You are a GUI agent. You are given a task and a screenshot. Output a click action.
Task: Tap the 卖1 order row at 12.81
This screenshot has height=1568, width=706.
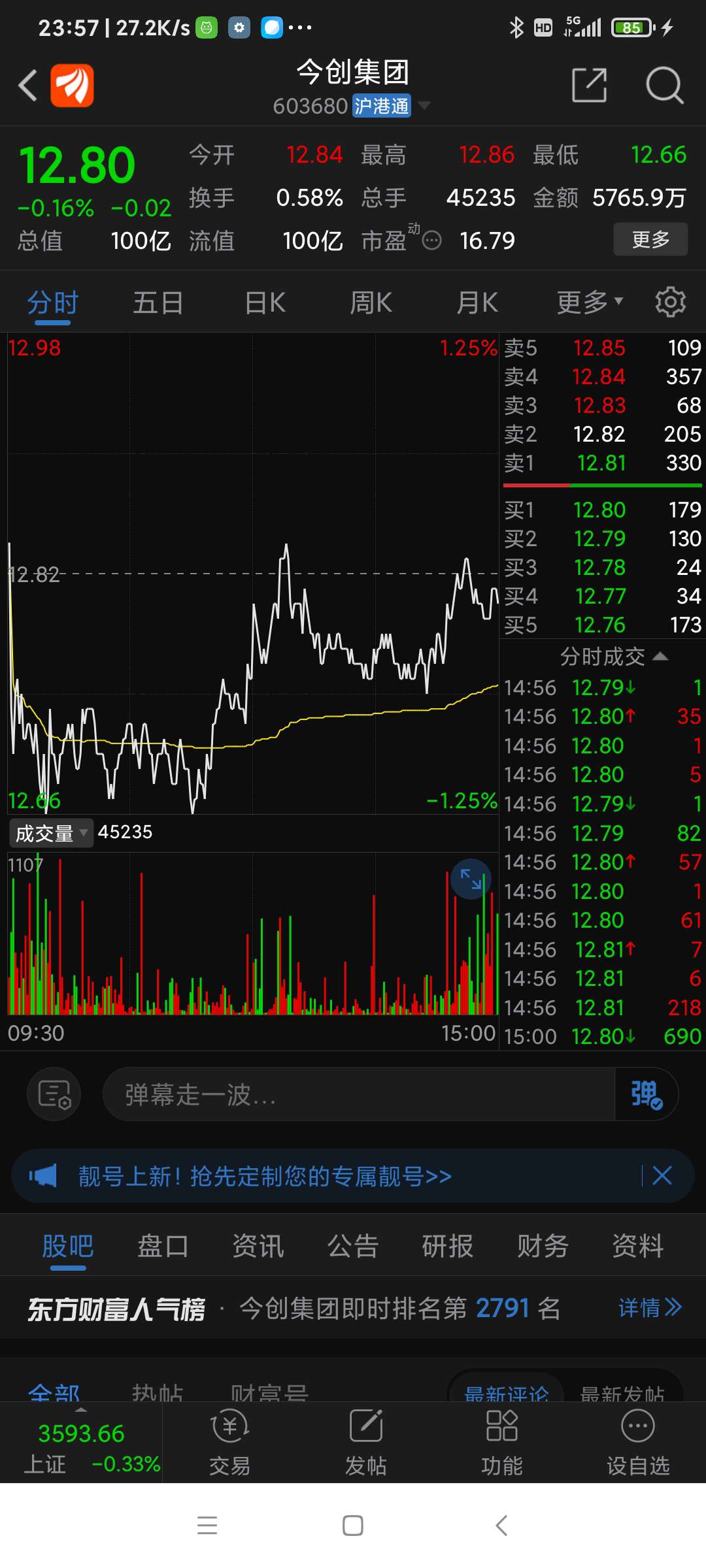tap(602, 463)
